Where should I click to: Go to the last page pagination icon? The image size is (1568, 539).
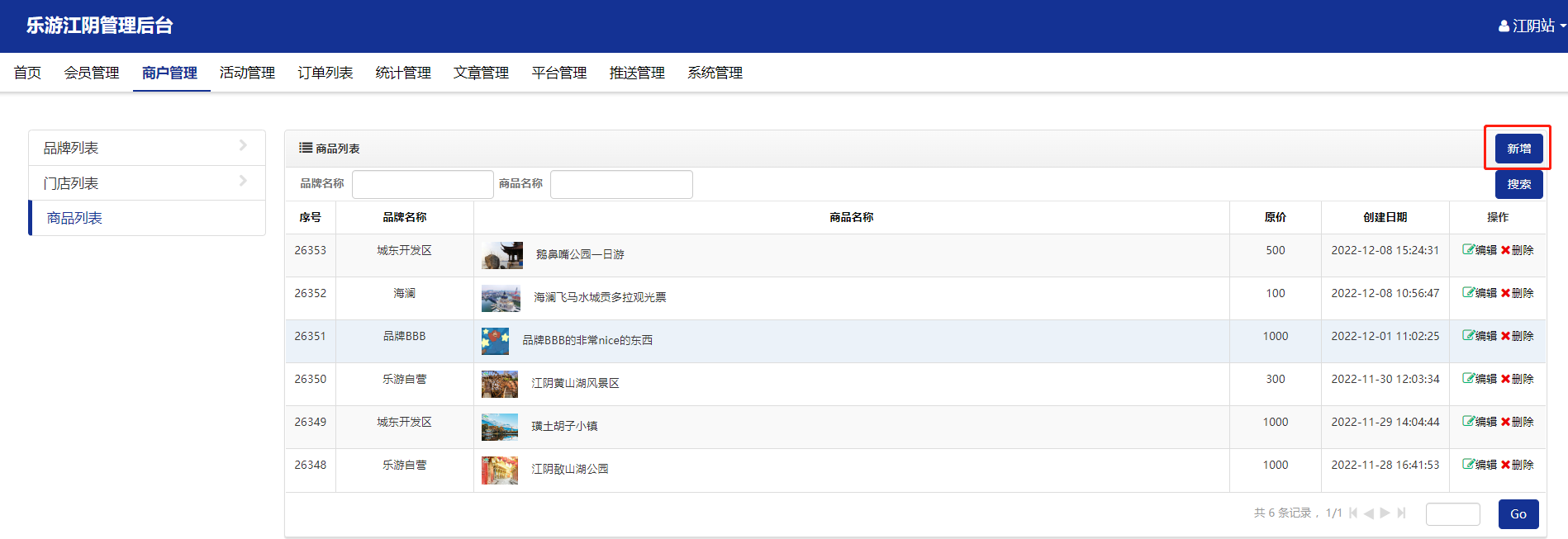point(1401,513)
